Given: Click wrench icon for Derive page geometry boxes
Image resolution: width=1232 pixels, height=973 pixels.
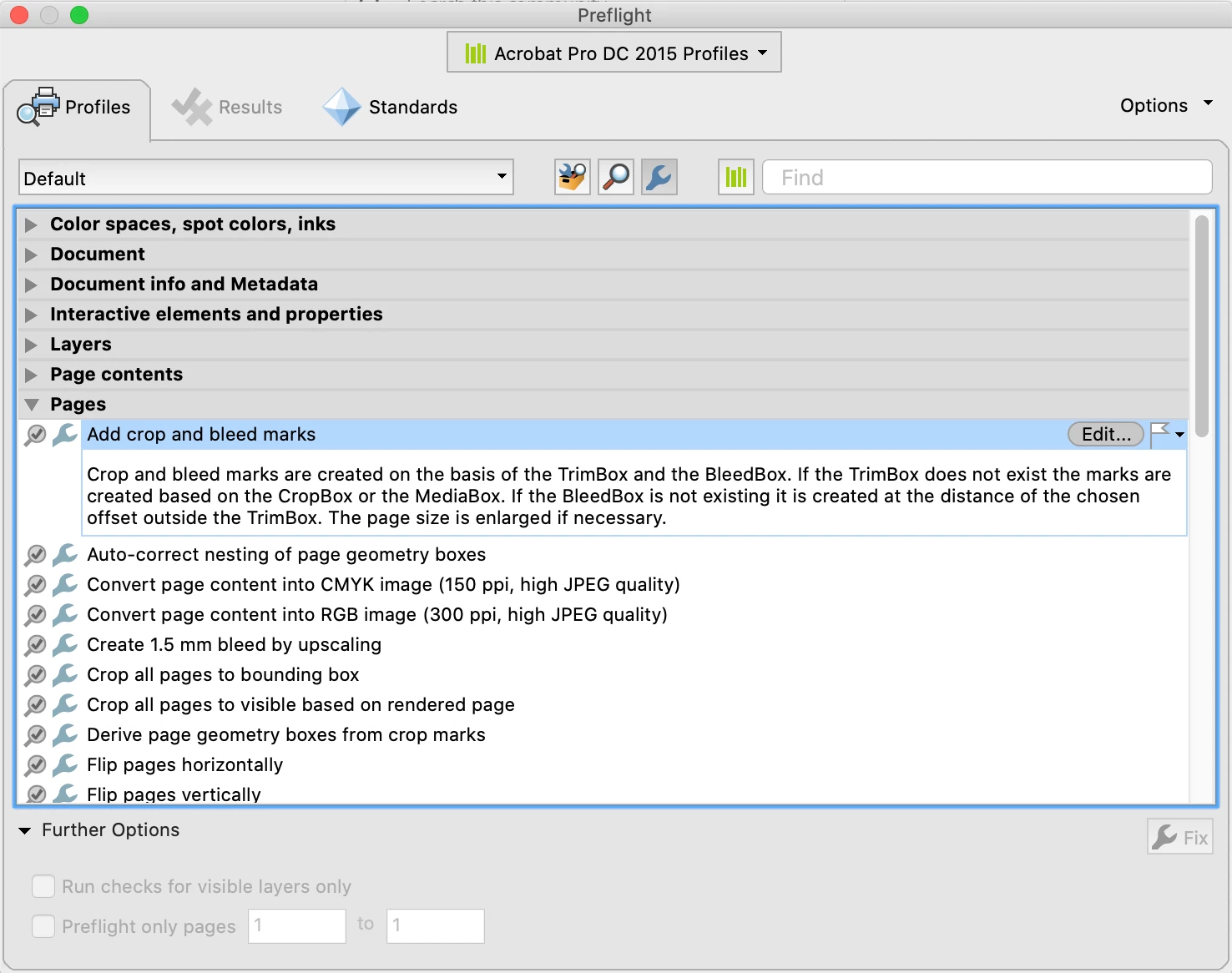Looking at the screenshot, I should (65, 734).
